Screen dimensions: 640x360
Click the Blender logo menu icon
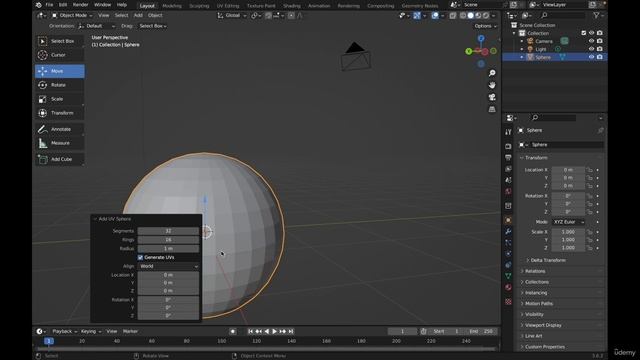38,5
